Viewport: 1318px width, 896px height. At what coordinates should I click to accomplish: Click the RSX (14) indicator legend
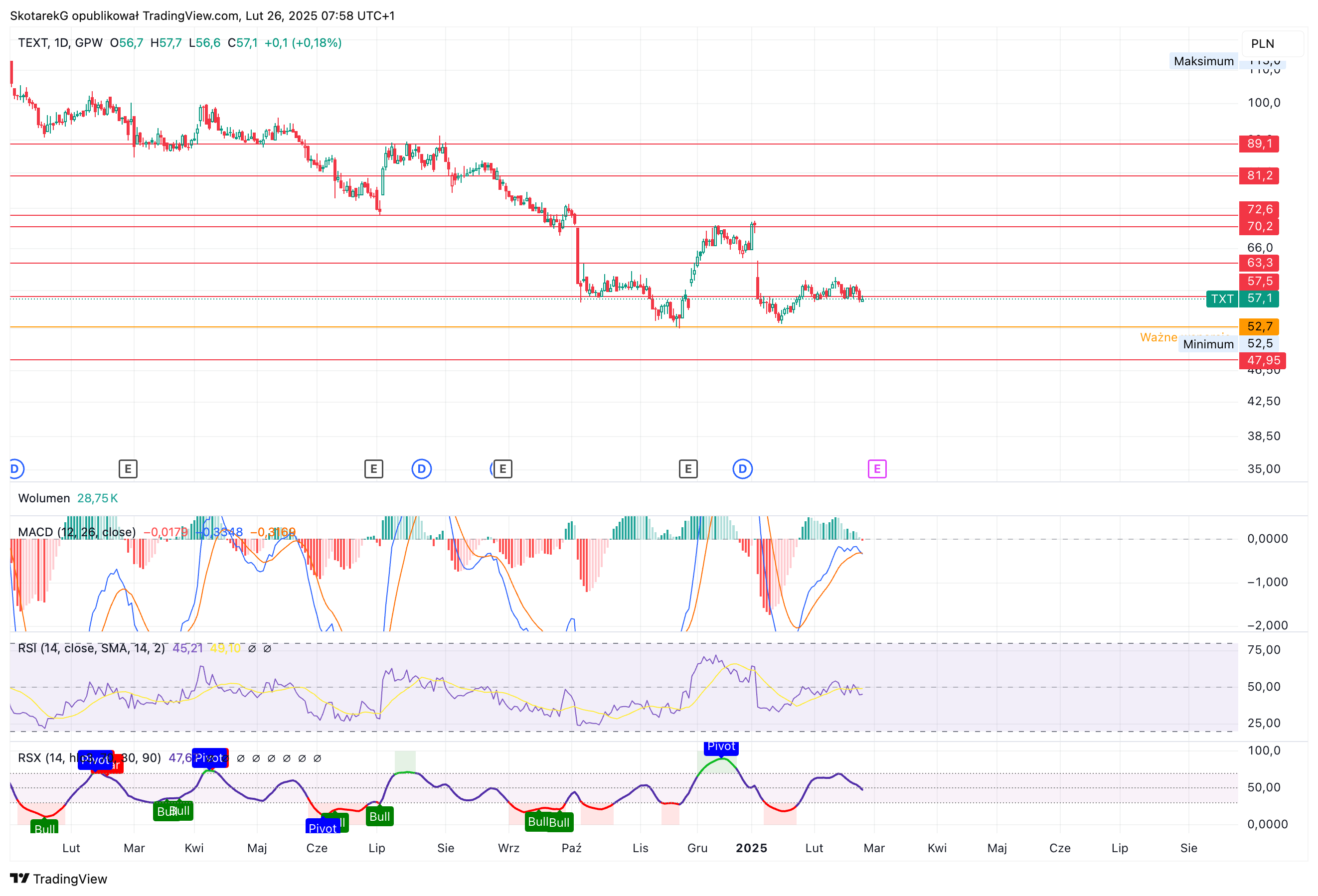[89, 757]
